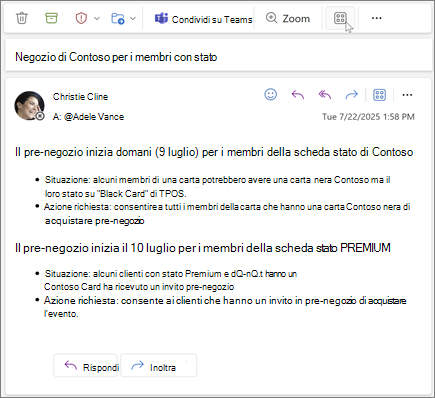Viewport: 435px width, 398px height.
Task: Open the Move to folder dropdown arrow
Action: (133, 18)
